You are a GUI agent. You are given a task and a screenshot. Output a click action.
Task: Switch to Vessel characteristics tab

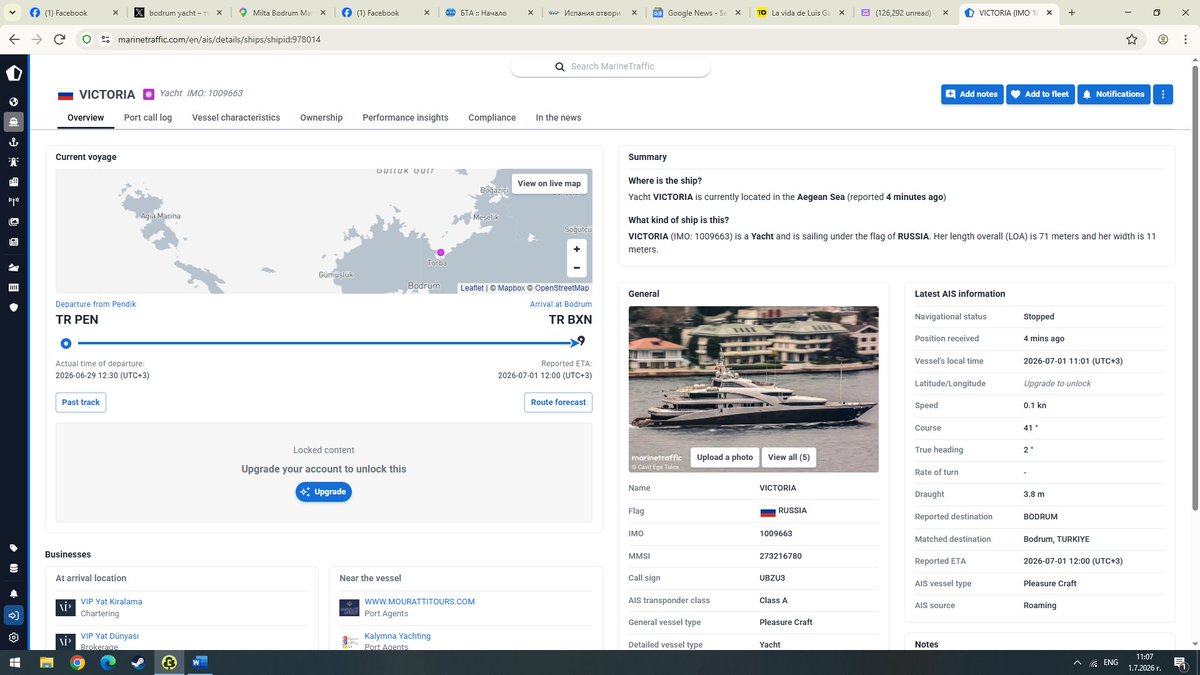point(236,117)
